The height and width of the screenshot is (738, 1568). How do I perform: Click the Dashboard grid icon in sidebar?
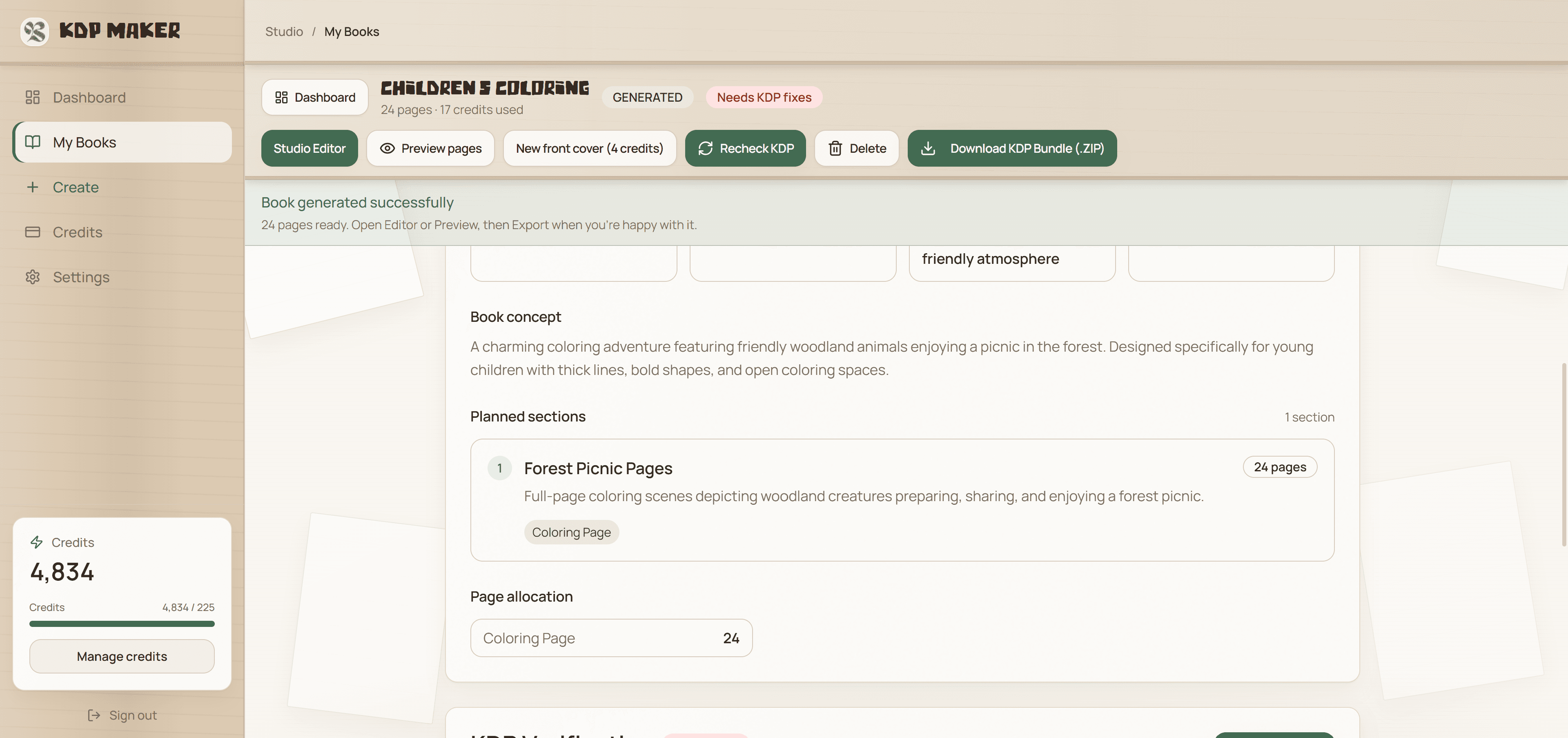click(33, 98)
